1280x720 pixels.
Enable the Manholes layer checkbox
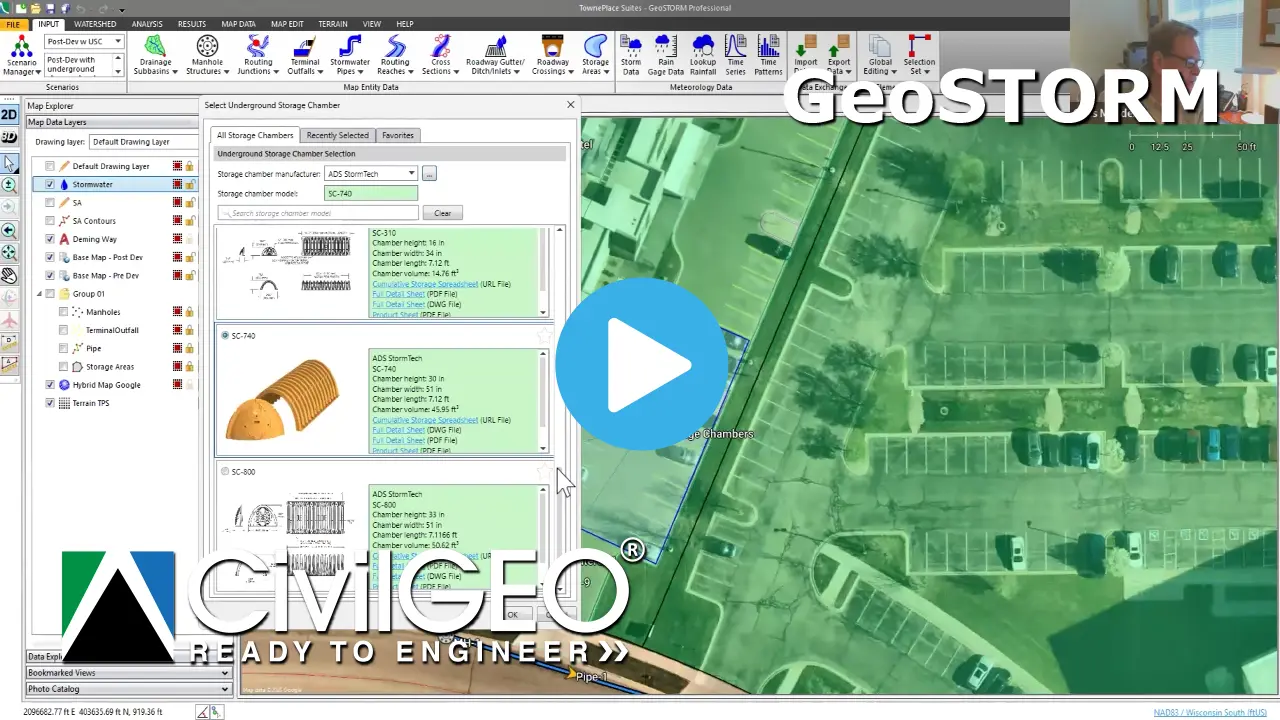tap(64, 312)
